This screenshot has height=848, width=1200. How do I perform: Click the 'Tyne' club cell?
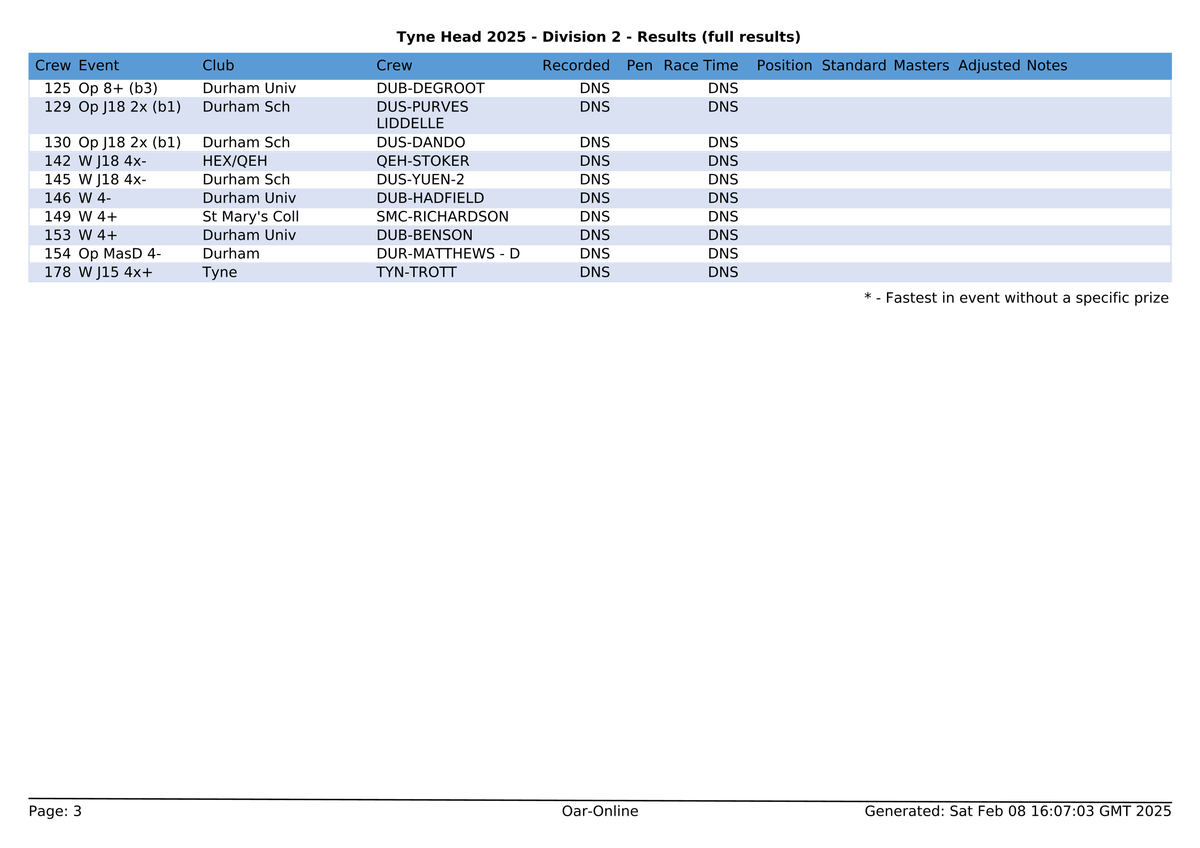220,272
